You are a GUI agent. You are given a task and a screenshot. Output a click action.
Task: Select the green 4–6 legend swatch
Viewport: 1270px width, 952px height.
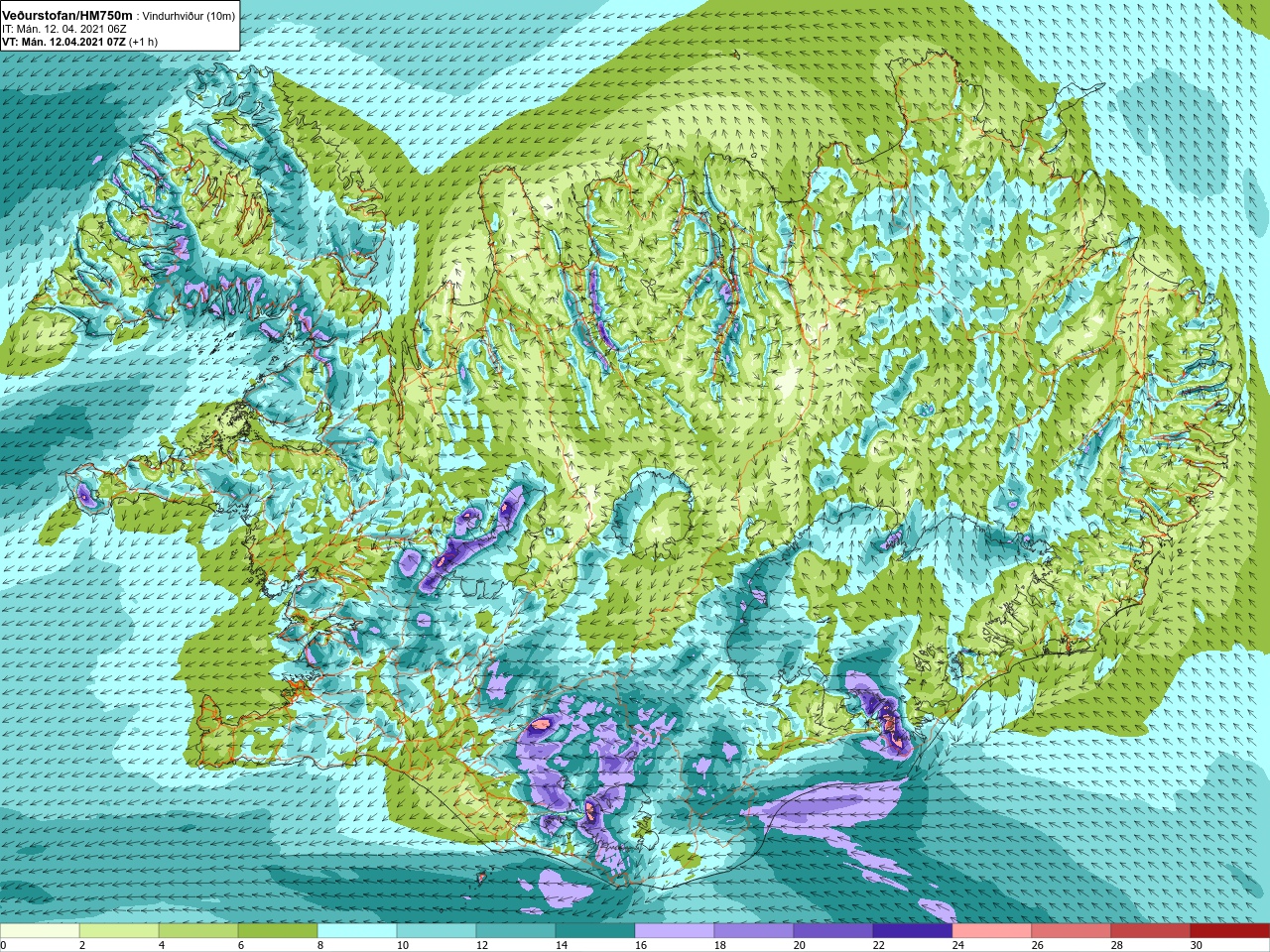click(x=198, y=931)
